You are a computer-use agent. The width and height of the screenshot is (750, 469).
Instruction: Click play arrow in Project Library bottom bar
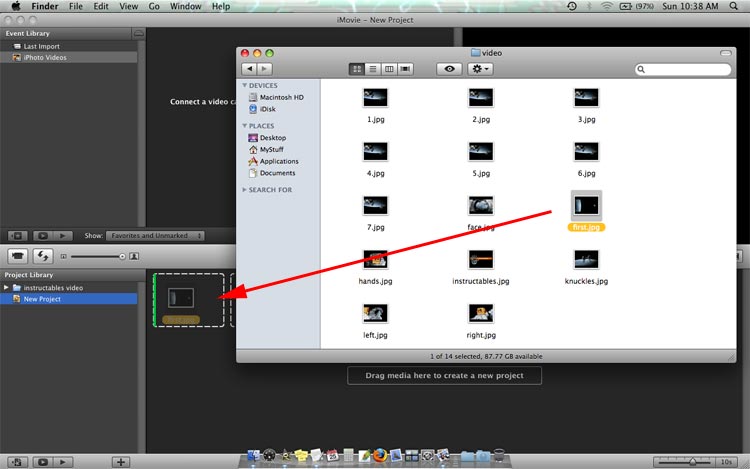[x=62, y=462]
